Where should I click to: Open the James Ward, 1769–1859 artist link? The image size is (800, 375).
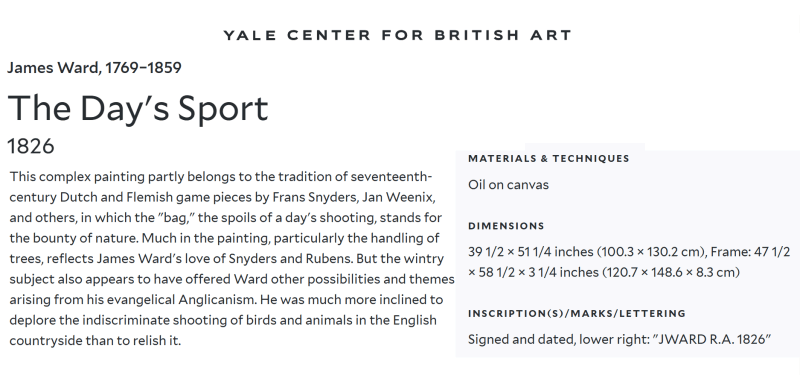pos(94,68)
